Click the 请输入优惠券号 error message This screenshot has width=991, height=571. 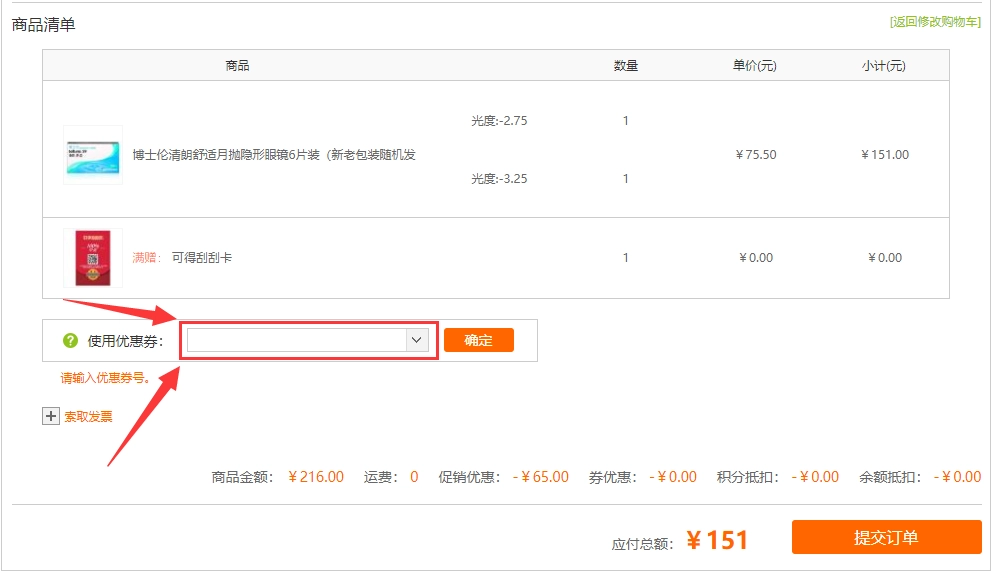tap(106, 379)
